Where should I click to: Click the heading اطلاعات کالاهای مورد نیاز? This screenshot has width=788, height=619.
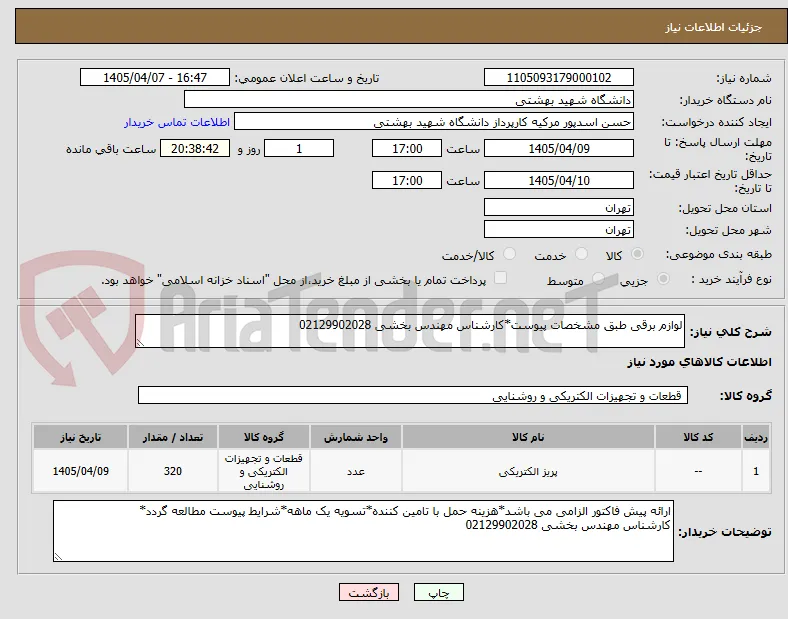[699, 362]
